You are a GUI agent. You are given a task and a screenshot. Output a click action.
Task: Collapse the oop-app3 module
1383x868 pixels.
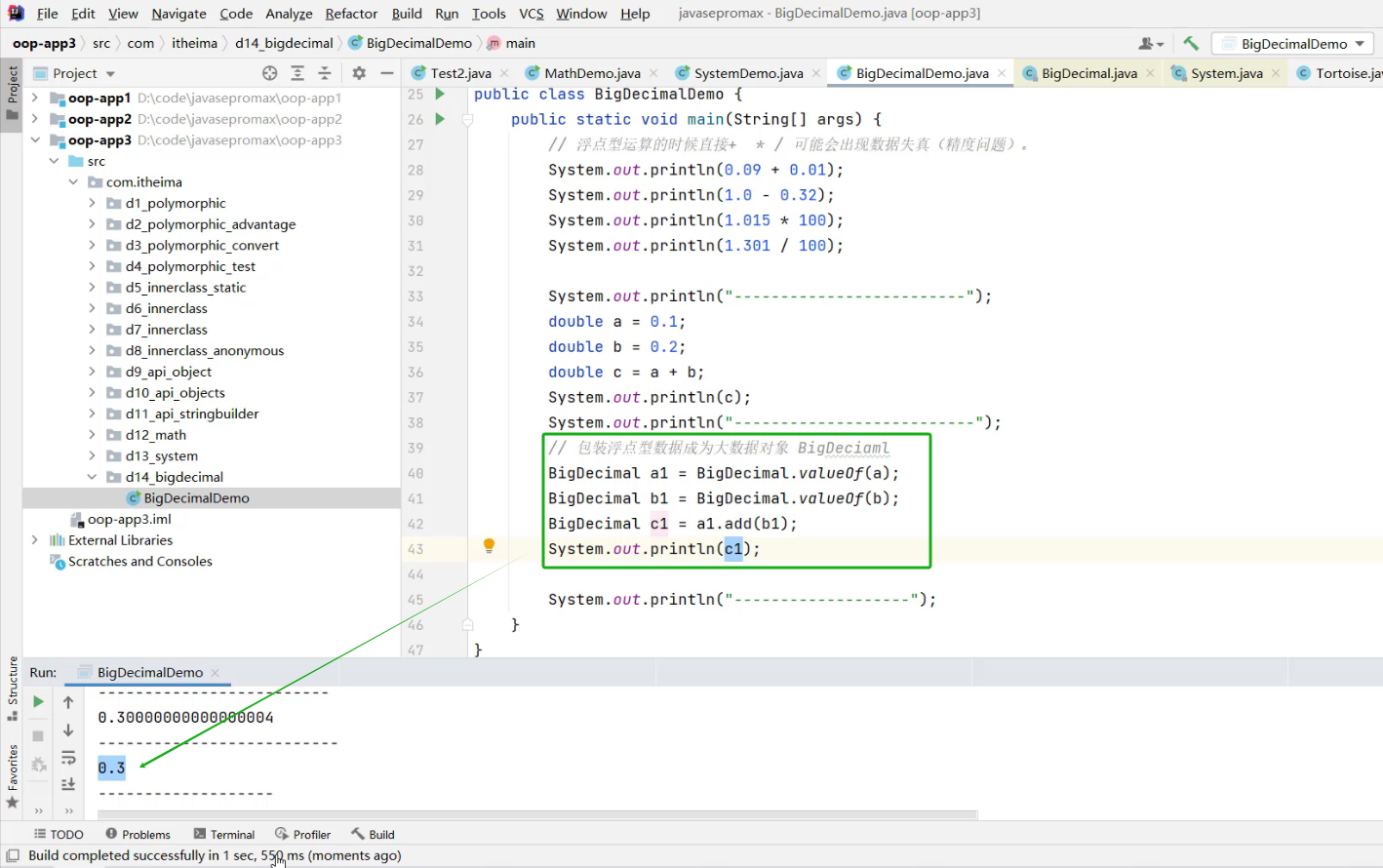click(35, 140)
